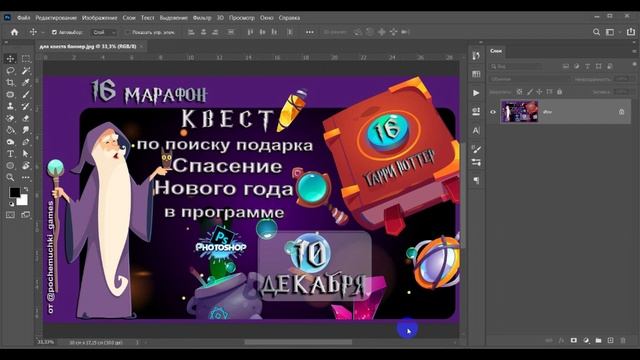Select the Smudge tool

click(x=26, y=130)
